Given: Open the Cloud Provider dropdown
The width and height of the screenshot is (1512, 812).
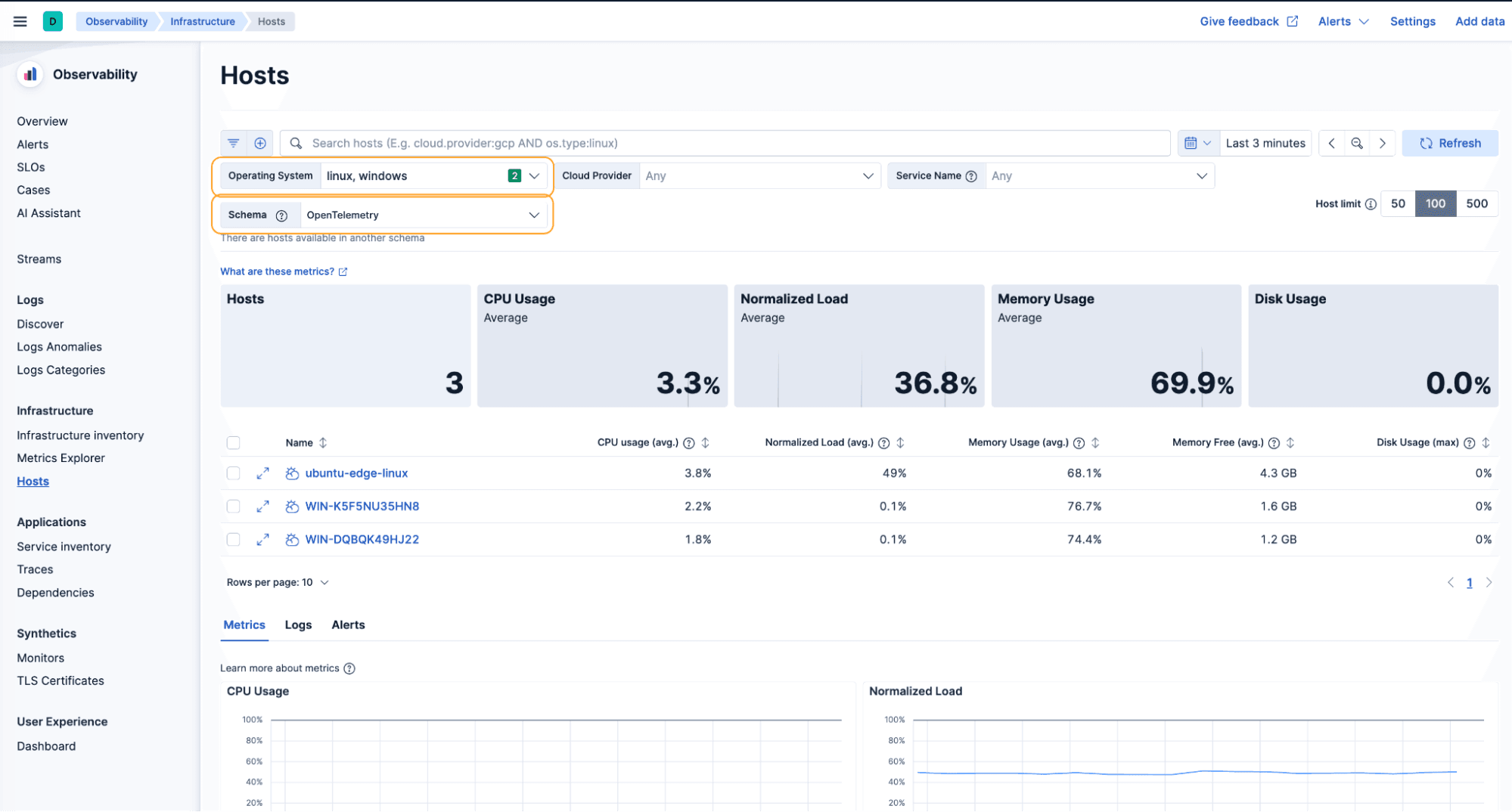Looking at the screenshot, I should pos(759,176).
